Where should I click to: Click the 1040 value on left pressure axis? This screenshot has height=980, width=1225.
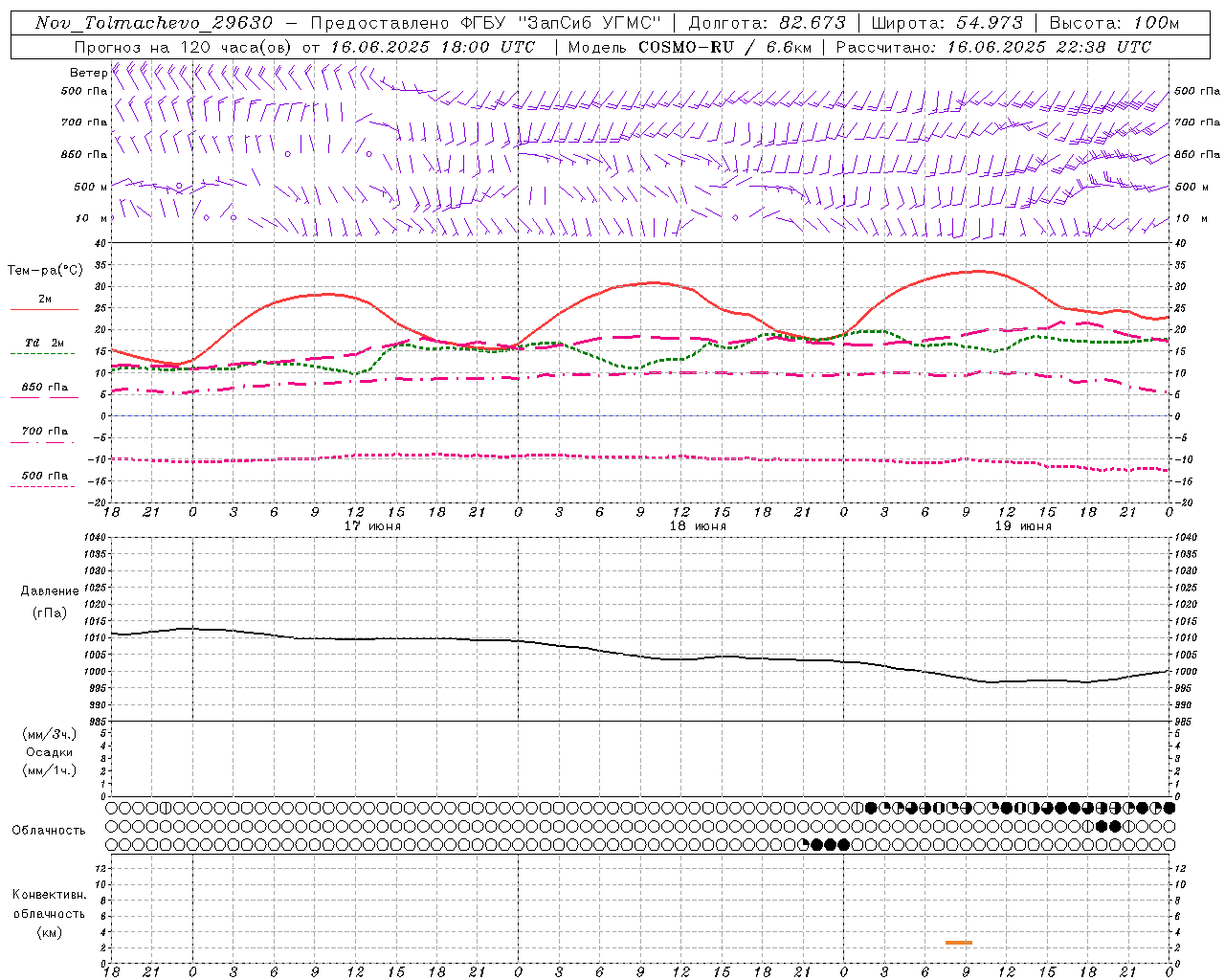(x=94, y=538)
